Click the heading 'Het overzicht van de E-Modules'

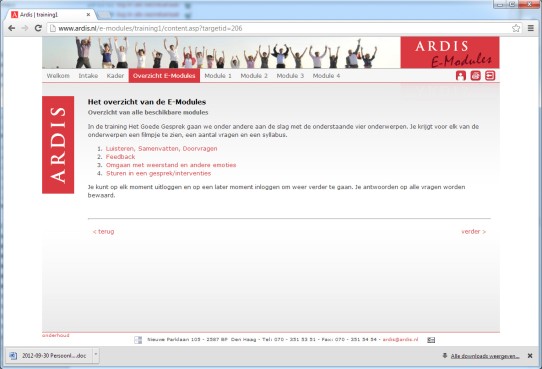[147, 102]
